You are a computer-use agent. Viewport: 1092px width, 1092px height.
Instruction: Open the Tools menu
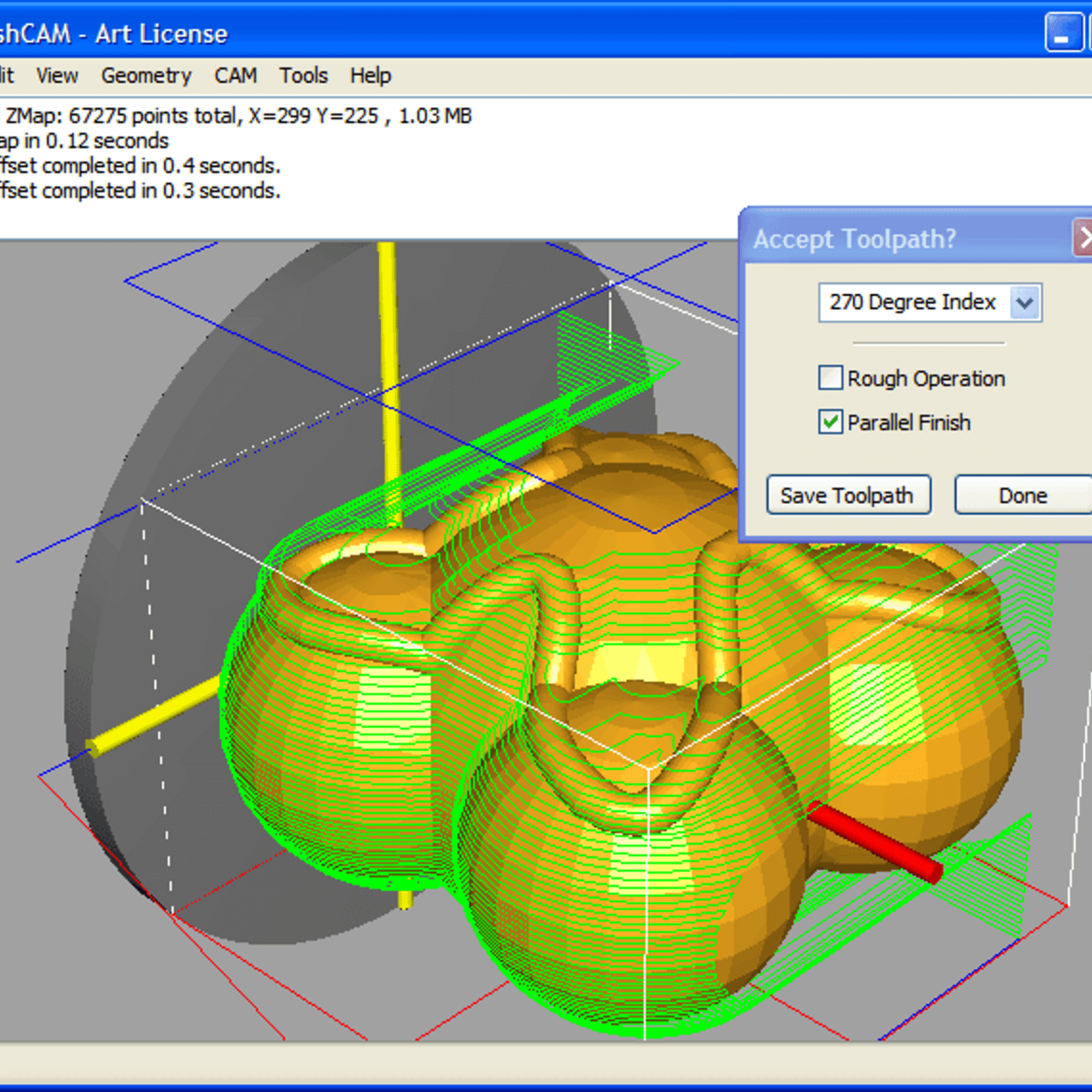(x=304, y=76)
